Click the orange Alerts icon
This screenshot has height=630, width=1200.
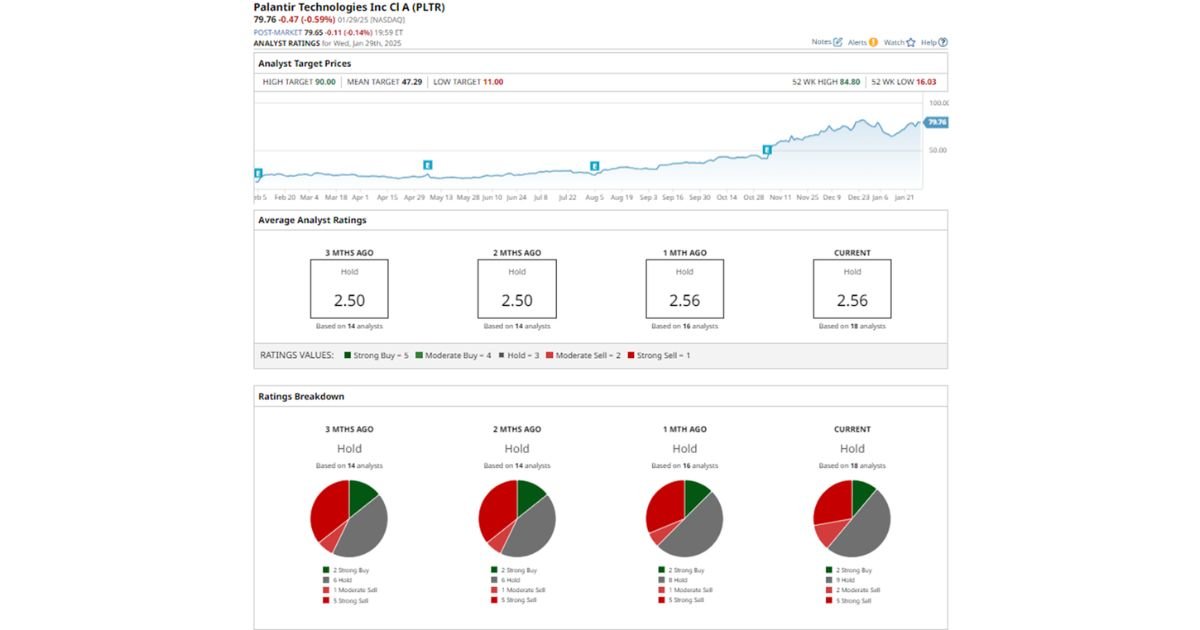tap(873, 42)
